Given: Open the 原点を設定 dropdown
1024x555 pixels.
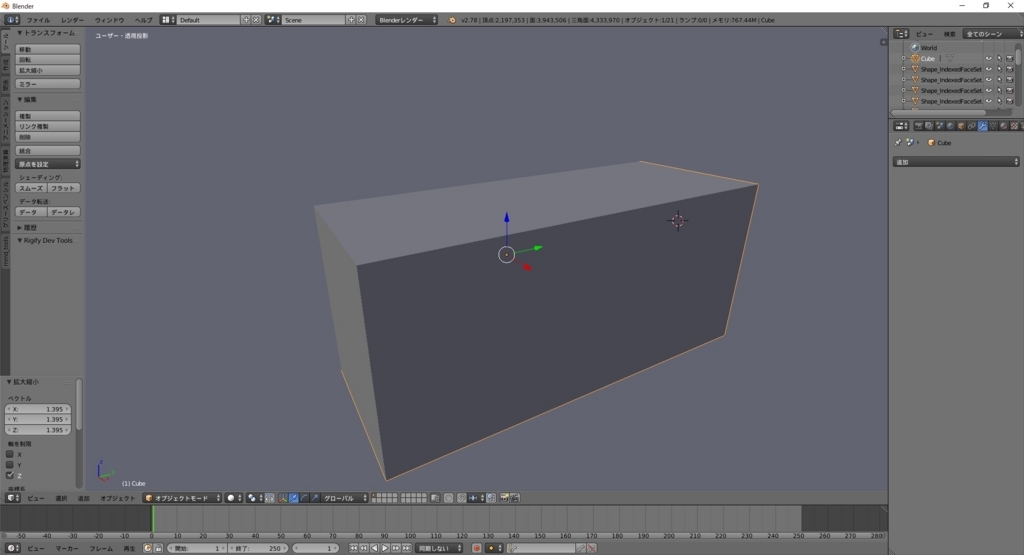Looking at the screenshot, I should tap(48, 164).
